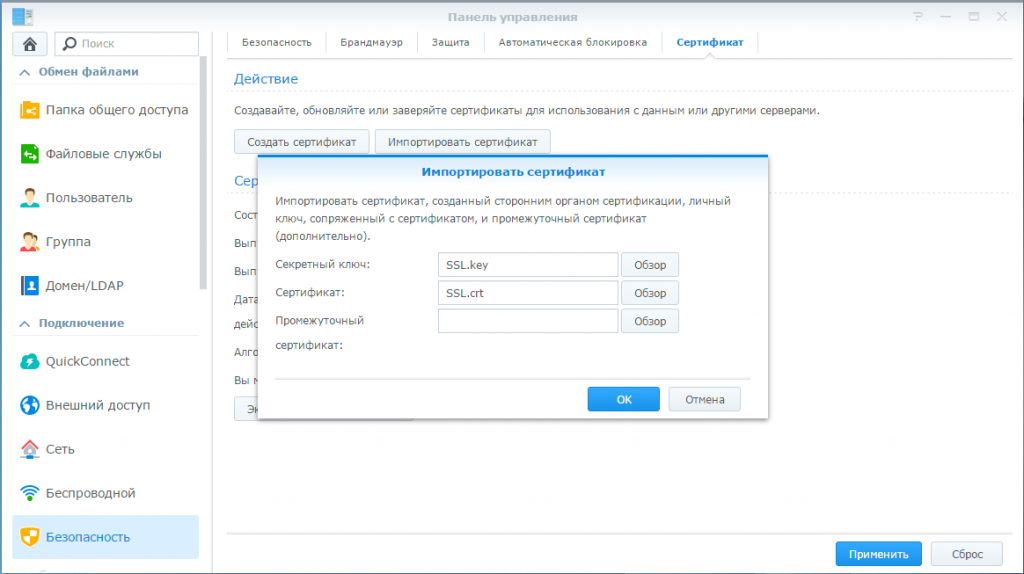Click Отмена to cancel the import
This screenshot has height=574, width=1024.
(704, 399)
